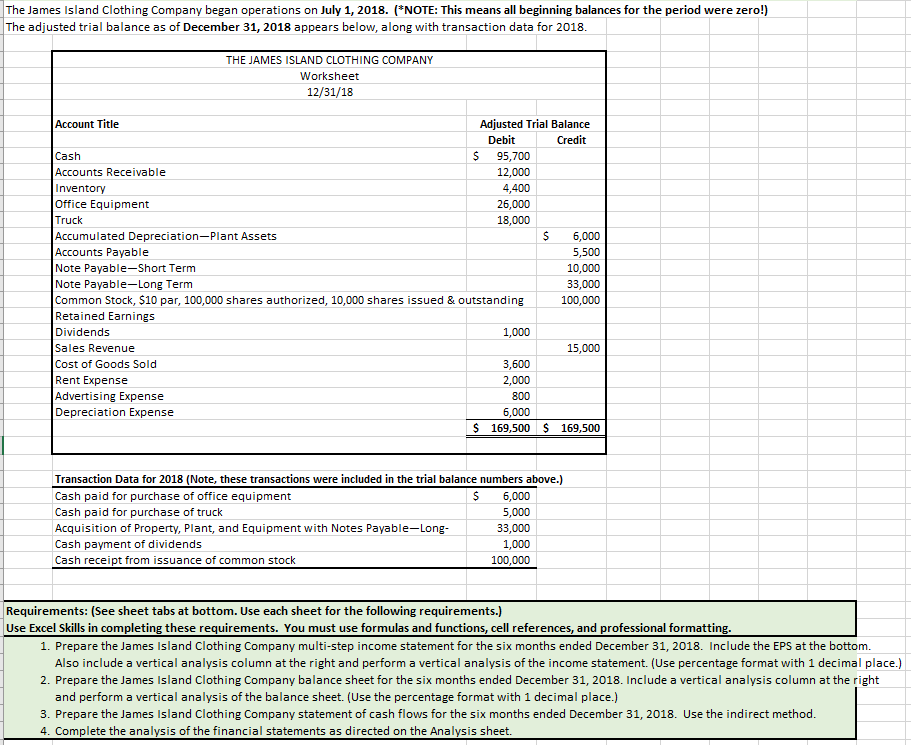Click the truck cash paid amount 5,000
The image size is (911, 745).
516,512
